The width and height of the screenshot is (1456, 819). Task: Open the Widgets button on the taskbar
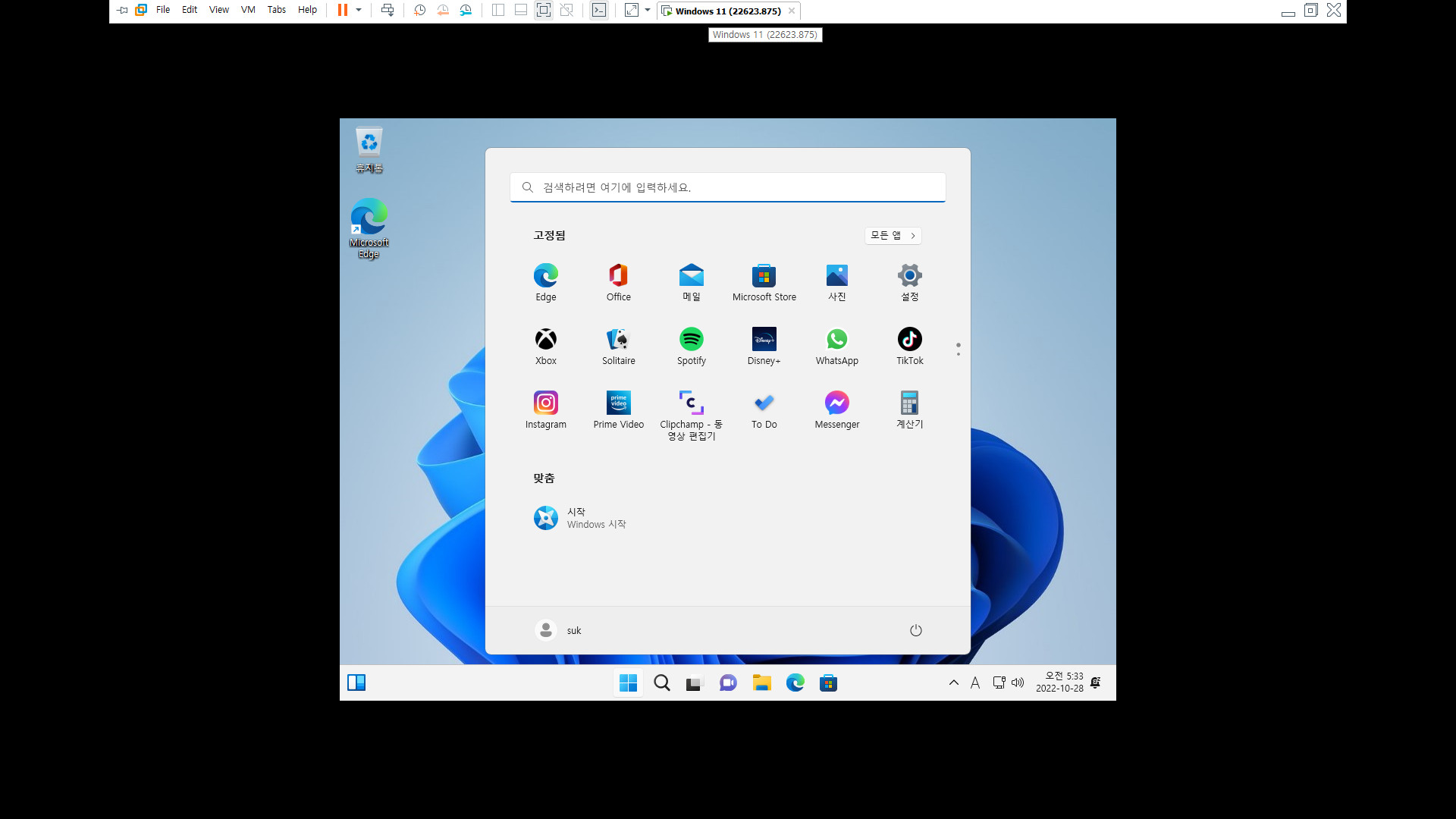pyautogui.click(x=356, y=682)
